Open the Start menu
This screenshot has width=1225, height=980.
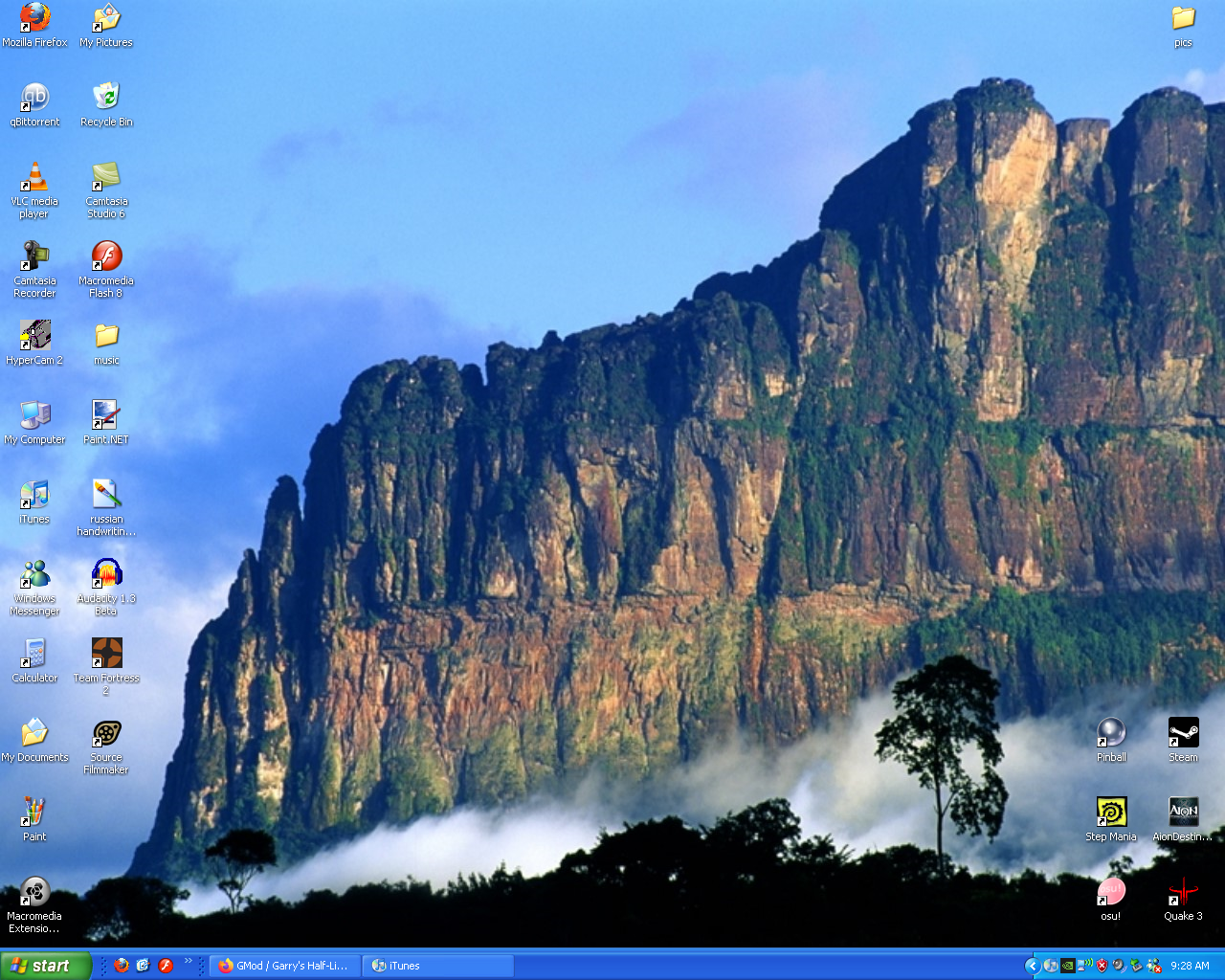(46, 966)
